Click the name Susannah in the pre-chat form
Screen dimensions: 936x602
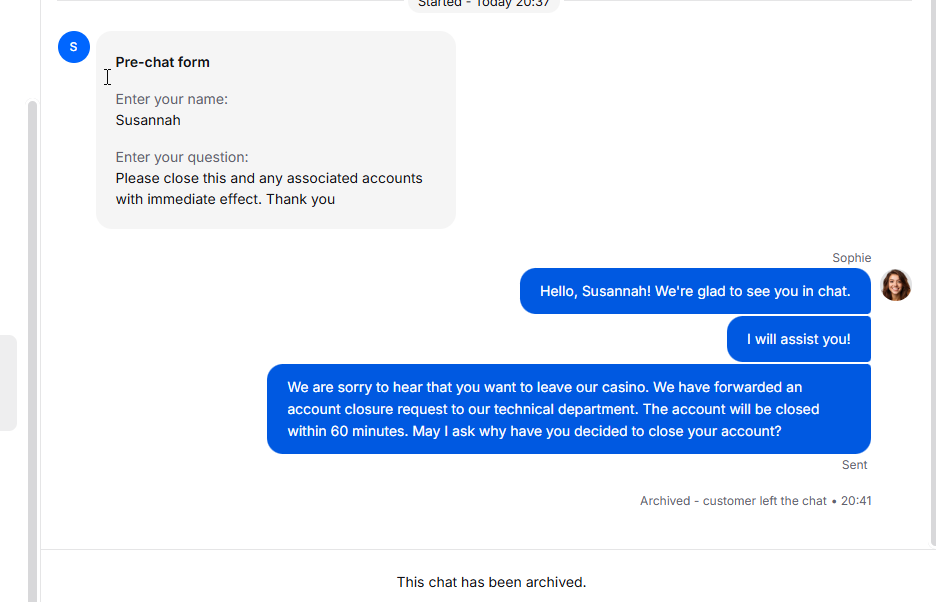point(148,120)
